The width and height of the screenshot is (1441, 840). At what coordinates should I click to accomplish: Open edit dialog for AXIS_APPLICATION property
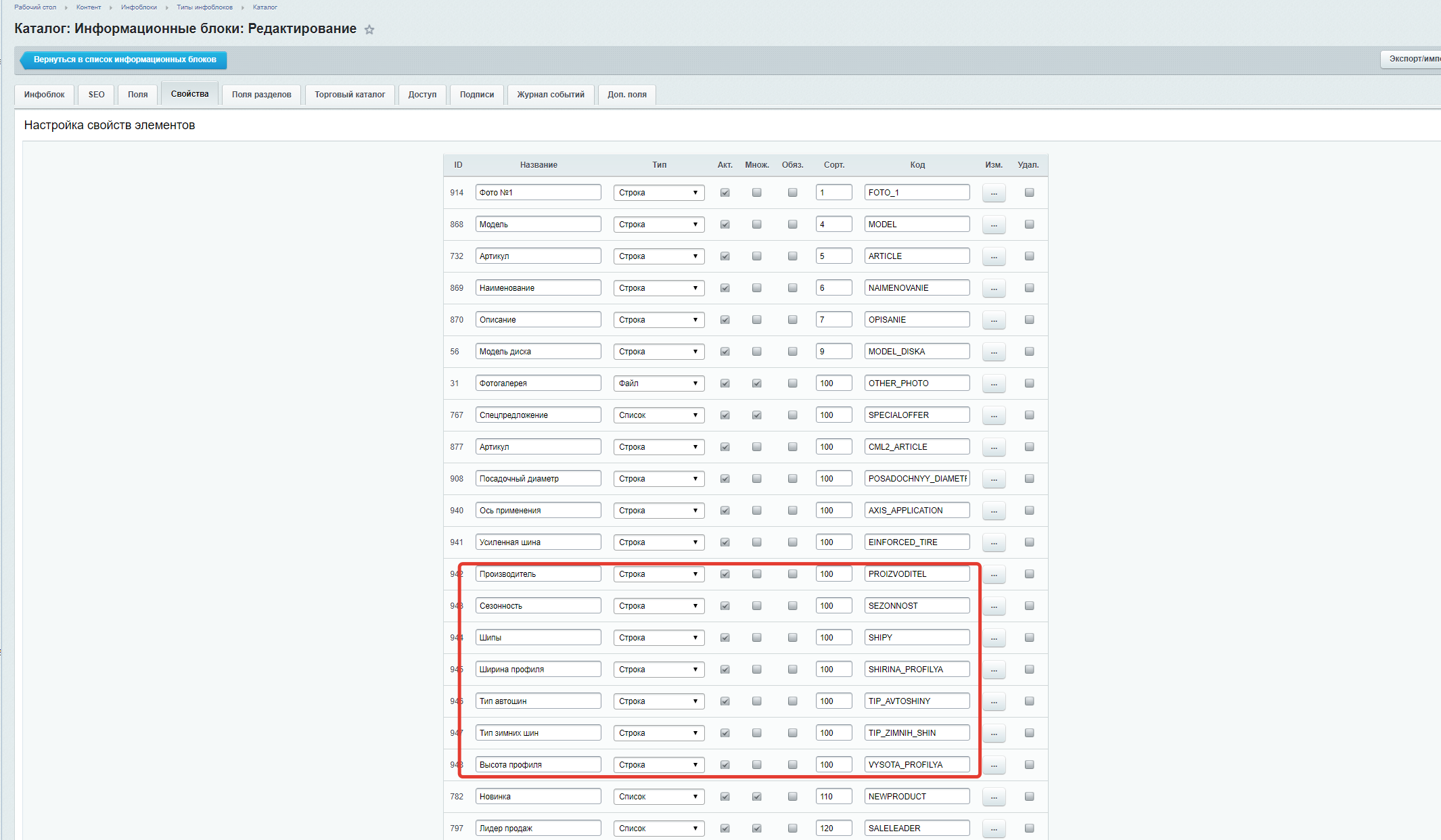[993, 511]
